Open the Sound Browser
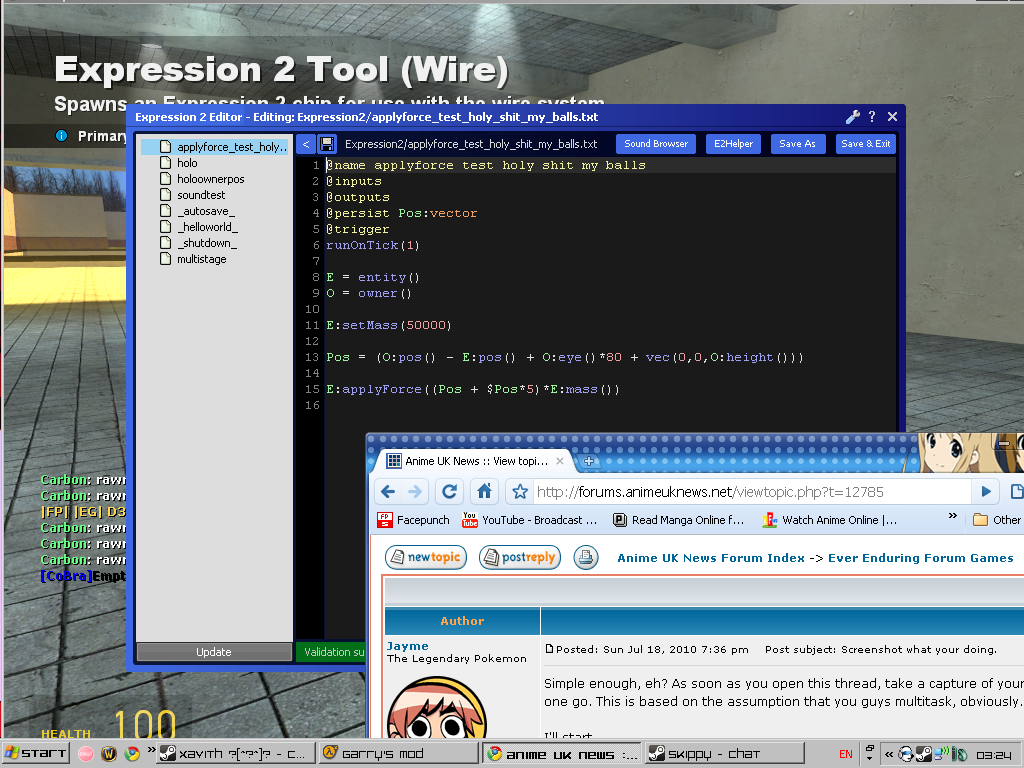Screen dimensions: 1024x768 coord(656,144)
